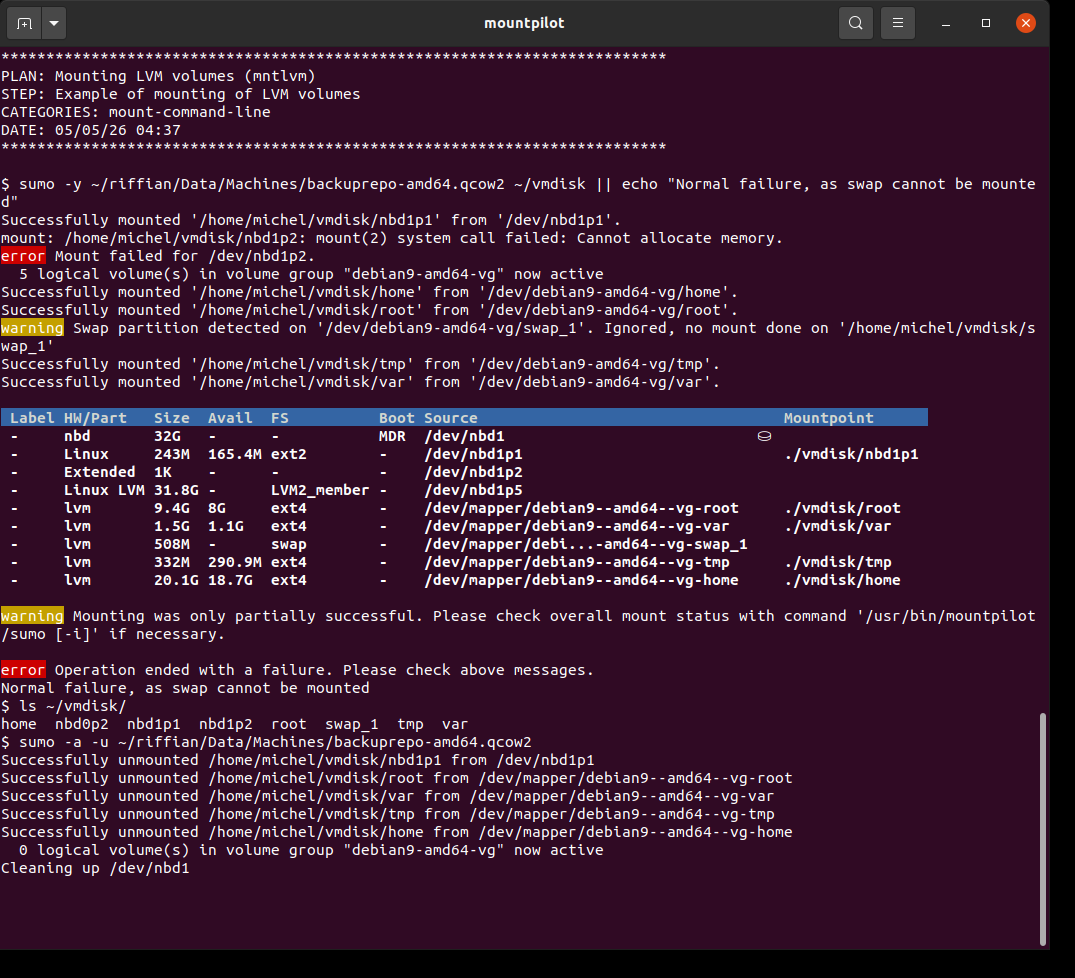This screenshot has width=1075, height=978.
Task: Click the 'Source' column header
Action: coord(450,417)
